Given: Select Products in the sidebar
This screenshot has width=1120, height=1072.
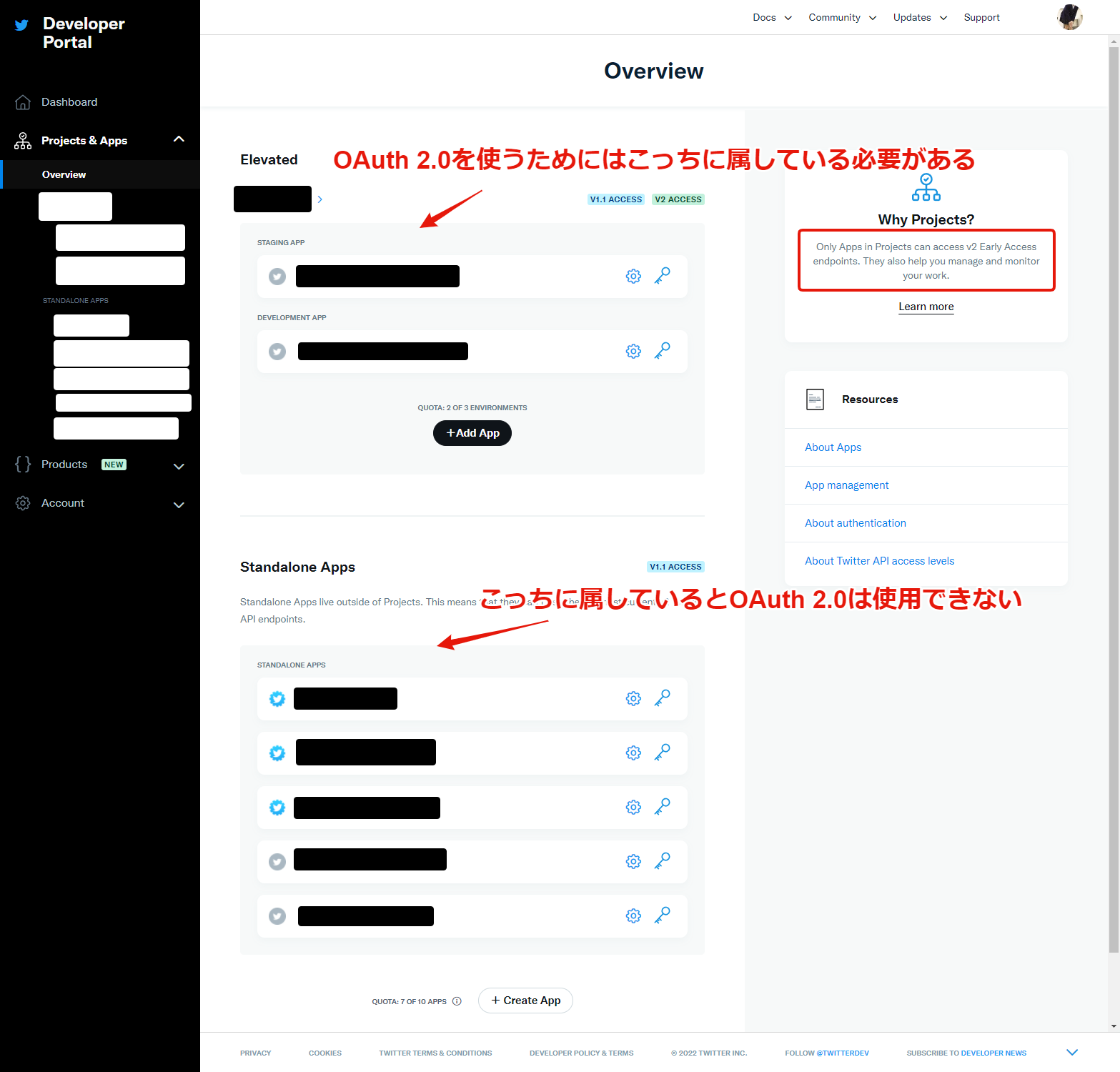Looking at the screenshot, I should pos(64,465).
